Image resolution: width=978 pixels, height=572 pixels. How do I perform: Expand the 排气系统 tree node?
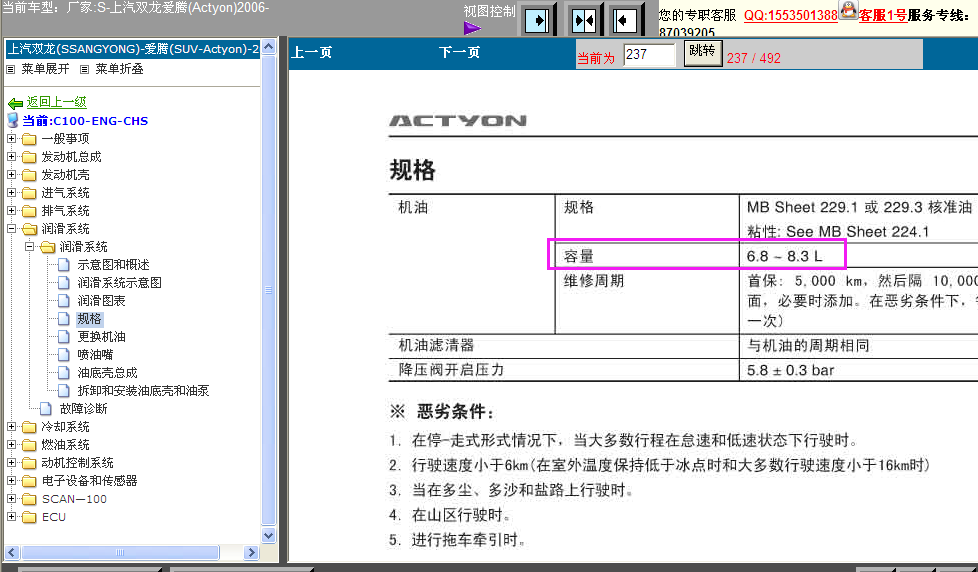[11, 211]
